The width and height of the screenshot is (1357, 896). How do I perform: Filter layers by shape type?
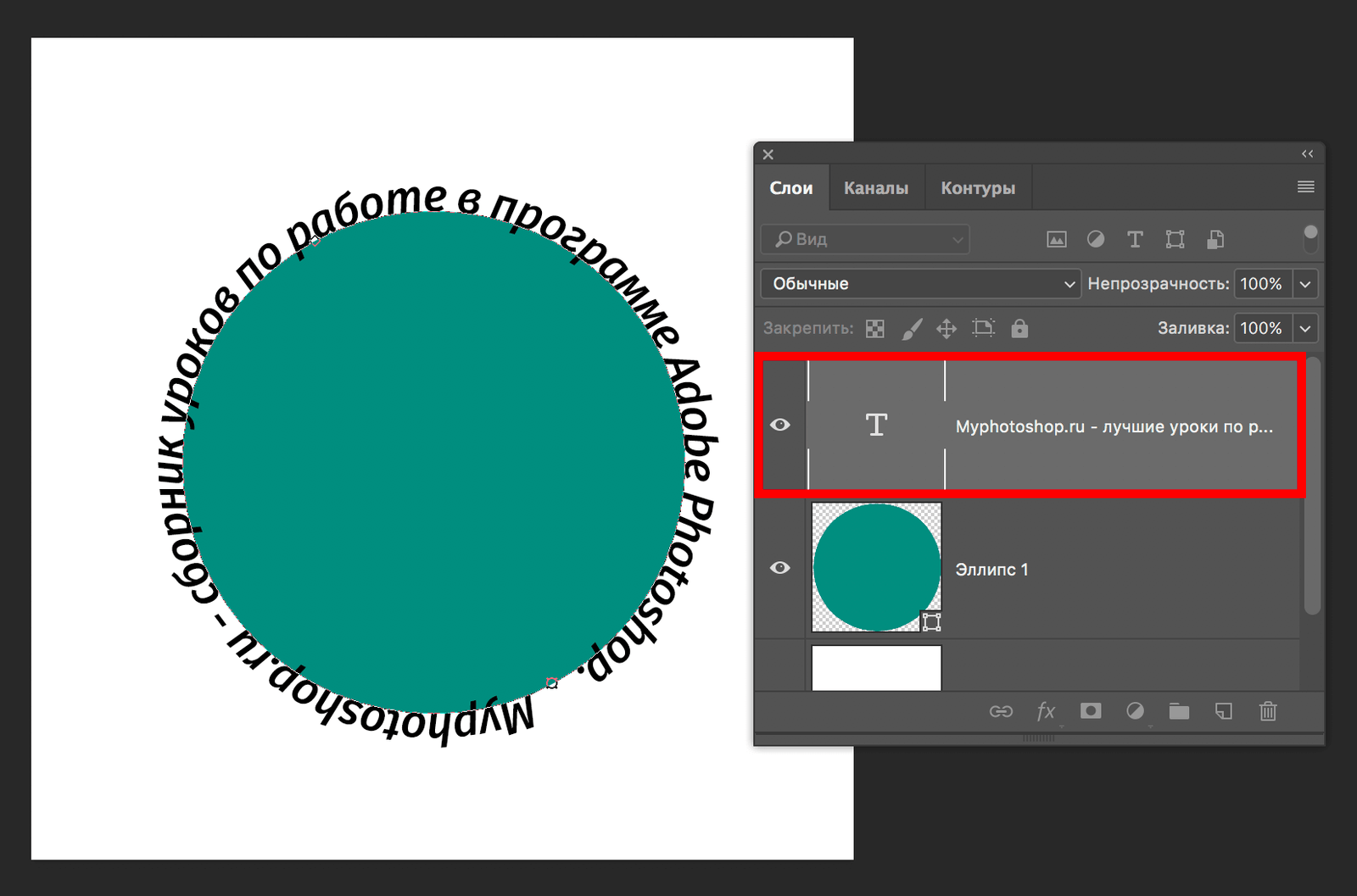(1175, 240)
